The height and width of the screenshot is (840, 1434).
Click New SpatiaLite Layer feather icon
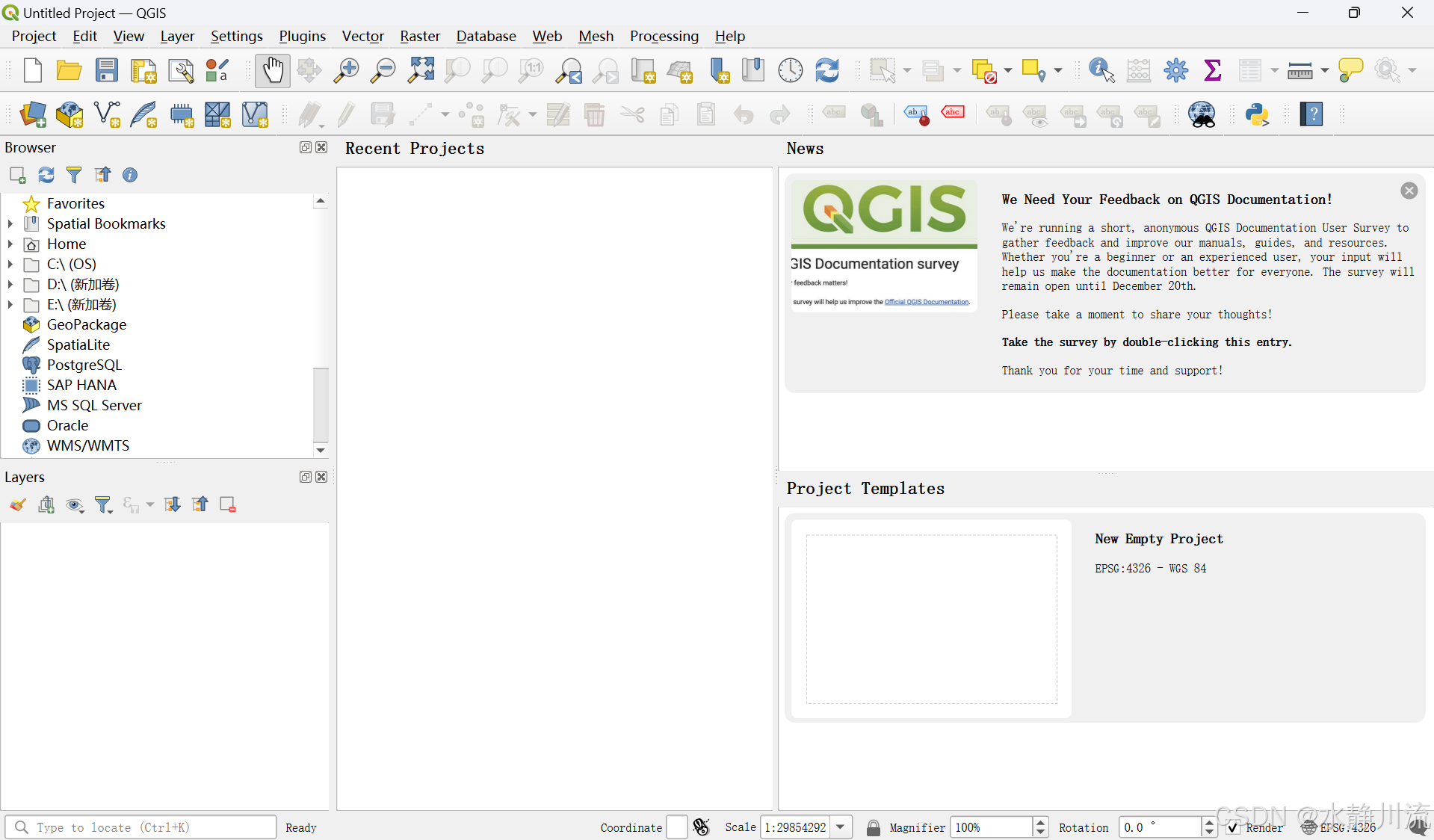pyautogui.click(x=143, y=114)
